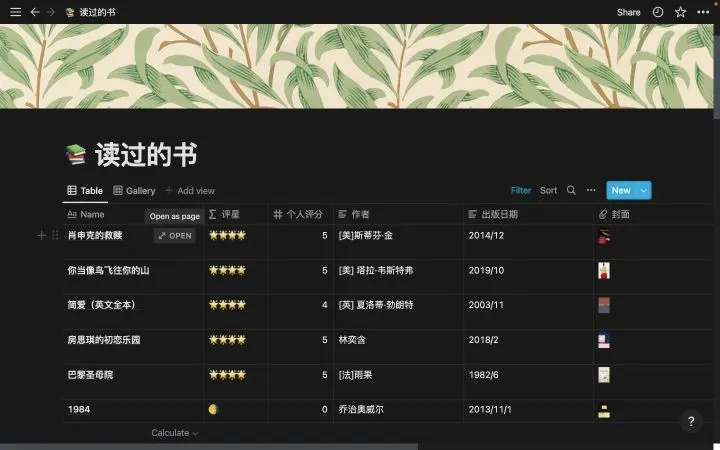Add row with plus icon beside 肖申克的救赎
The height and width of the screenshot is (450, 720).
point(41,235)
